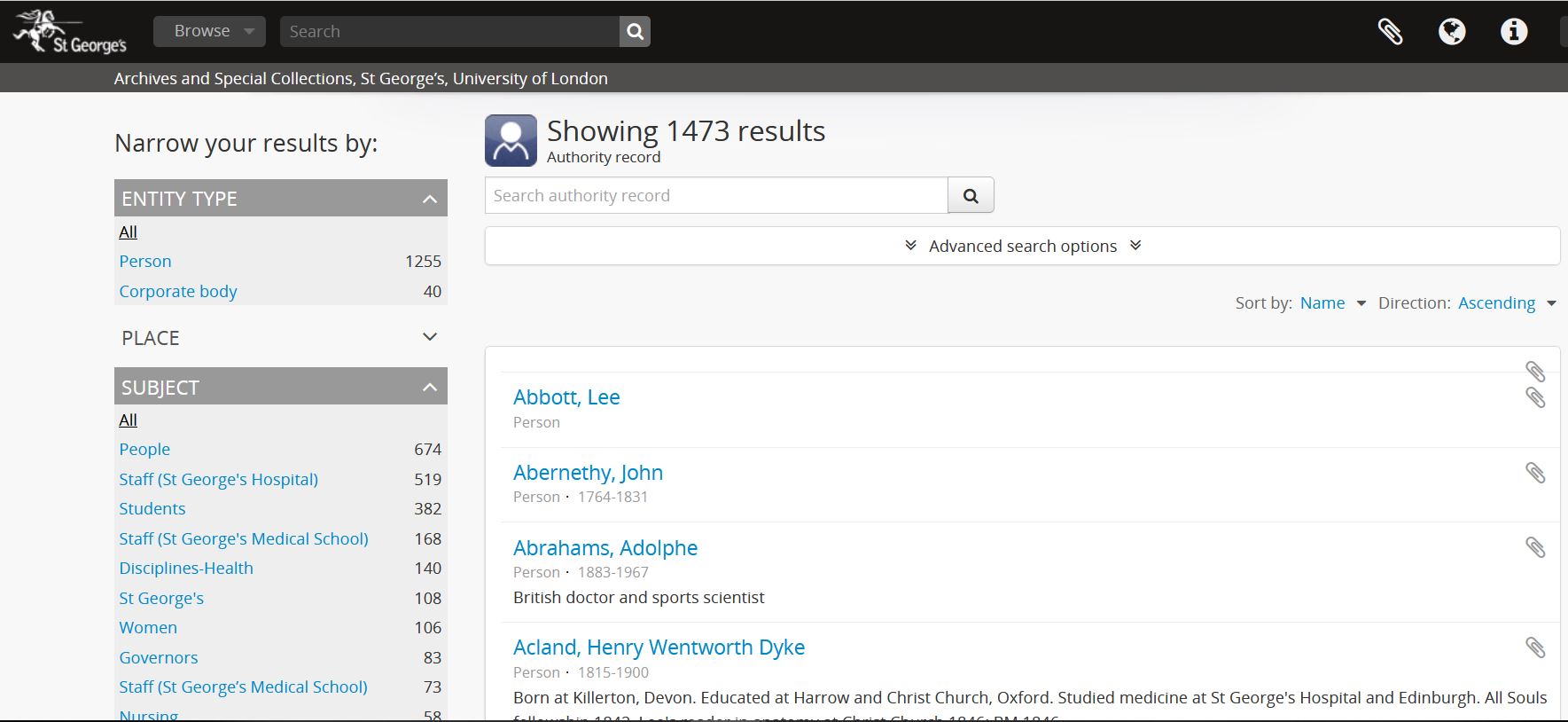Open the language globe icon
This screenshot has width=1568, height=722.
tap(1451, 32)
